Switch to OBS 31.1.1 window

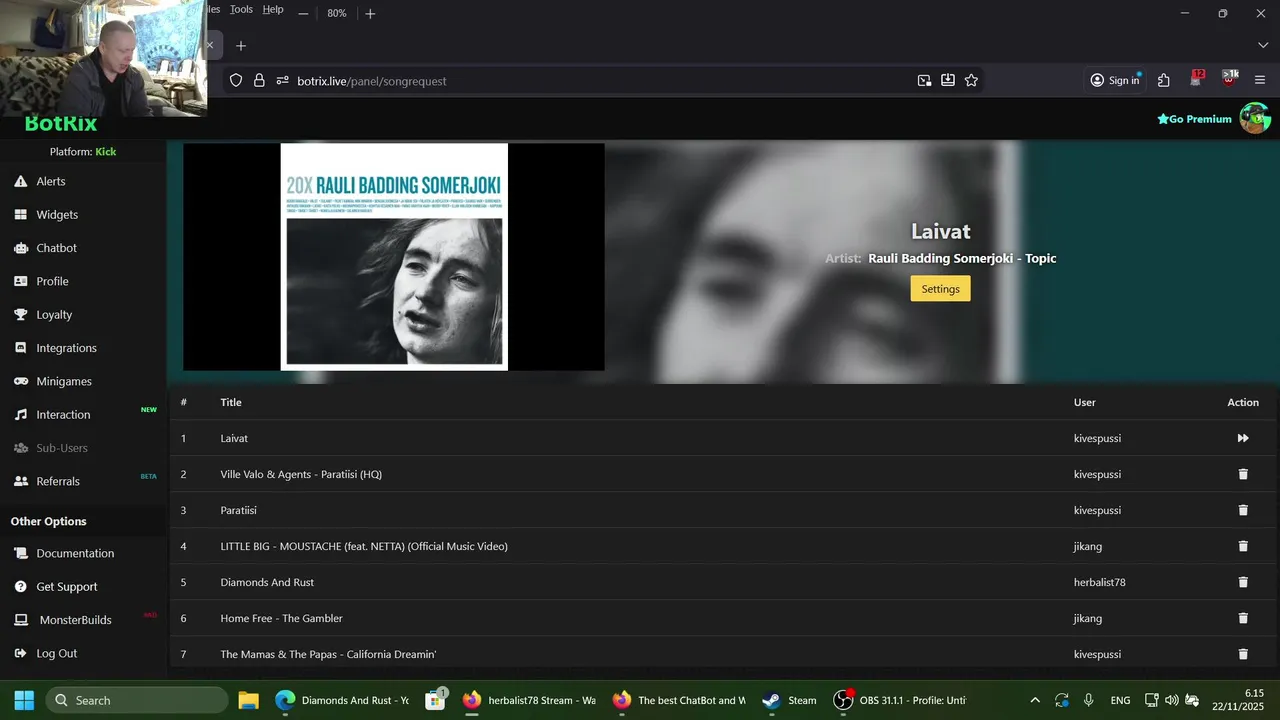900,700
